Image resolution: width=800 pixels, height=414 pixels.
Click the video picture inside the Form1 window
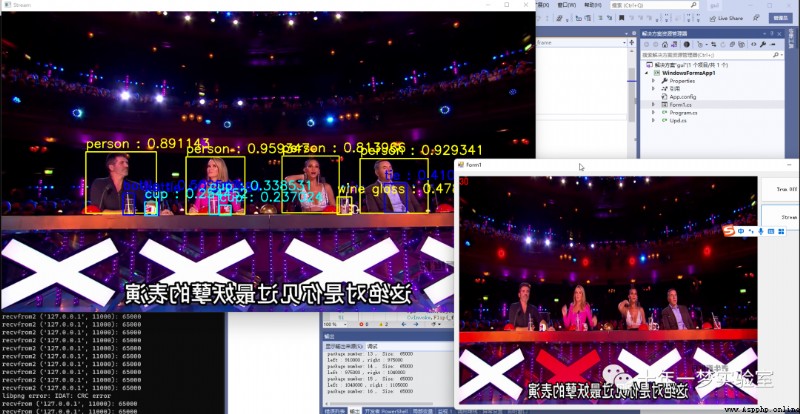click(608, 290)
